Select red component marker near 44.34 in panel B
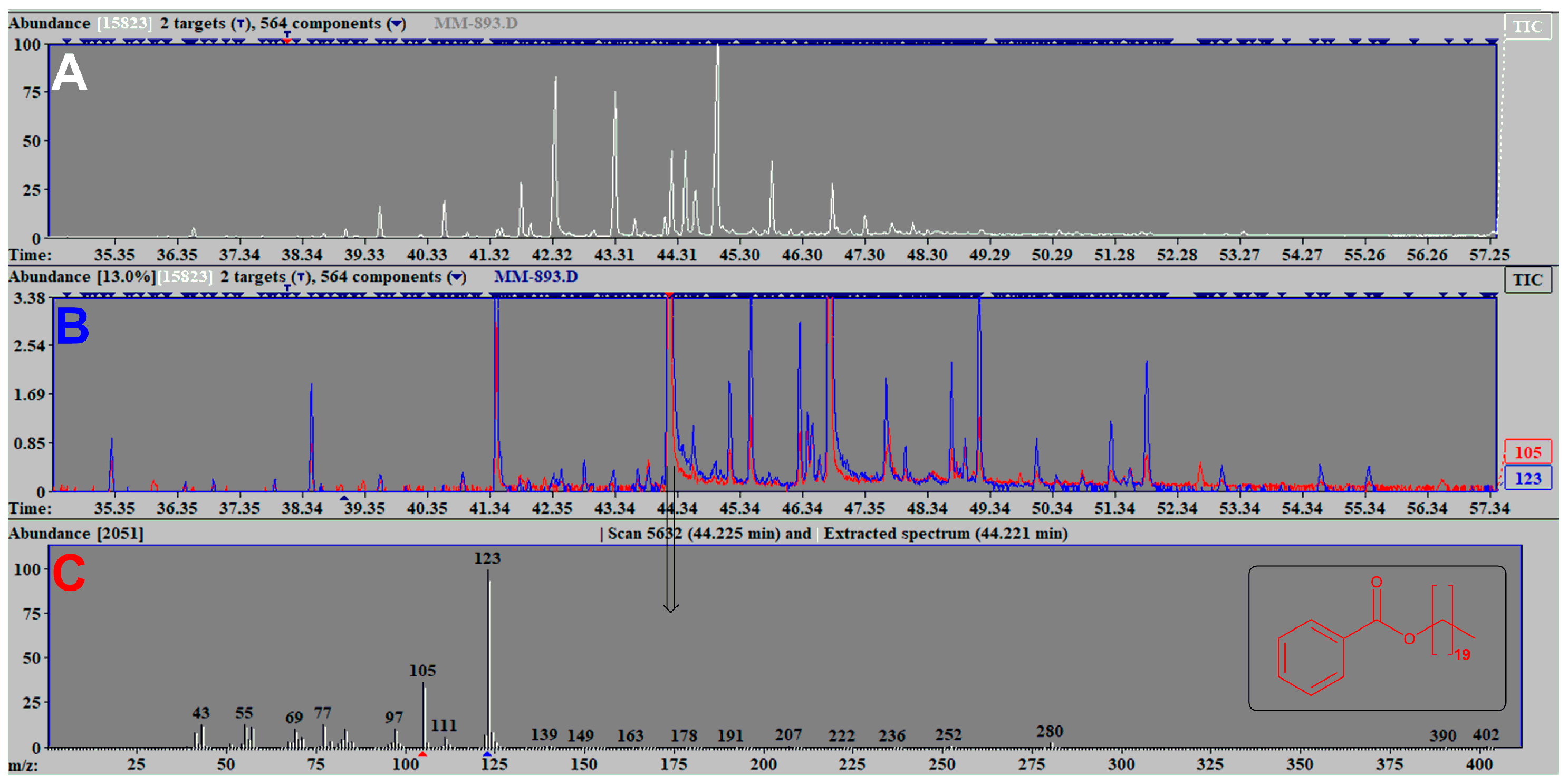 coord(669,295)
